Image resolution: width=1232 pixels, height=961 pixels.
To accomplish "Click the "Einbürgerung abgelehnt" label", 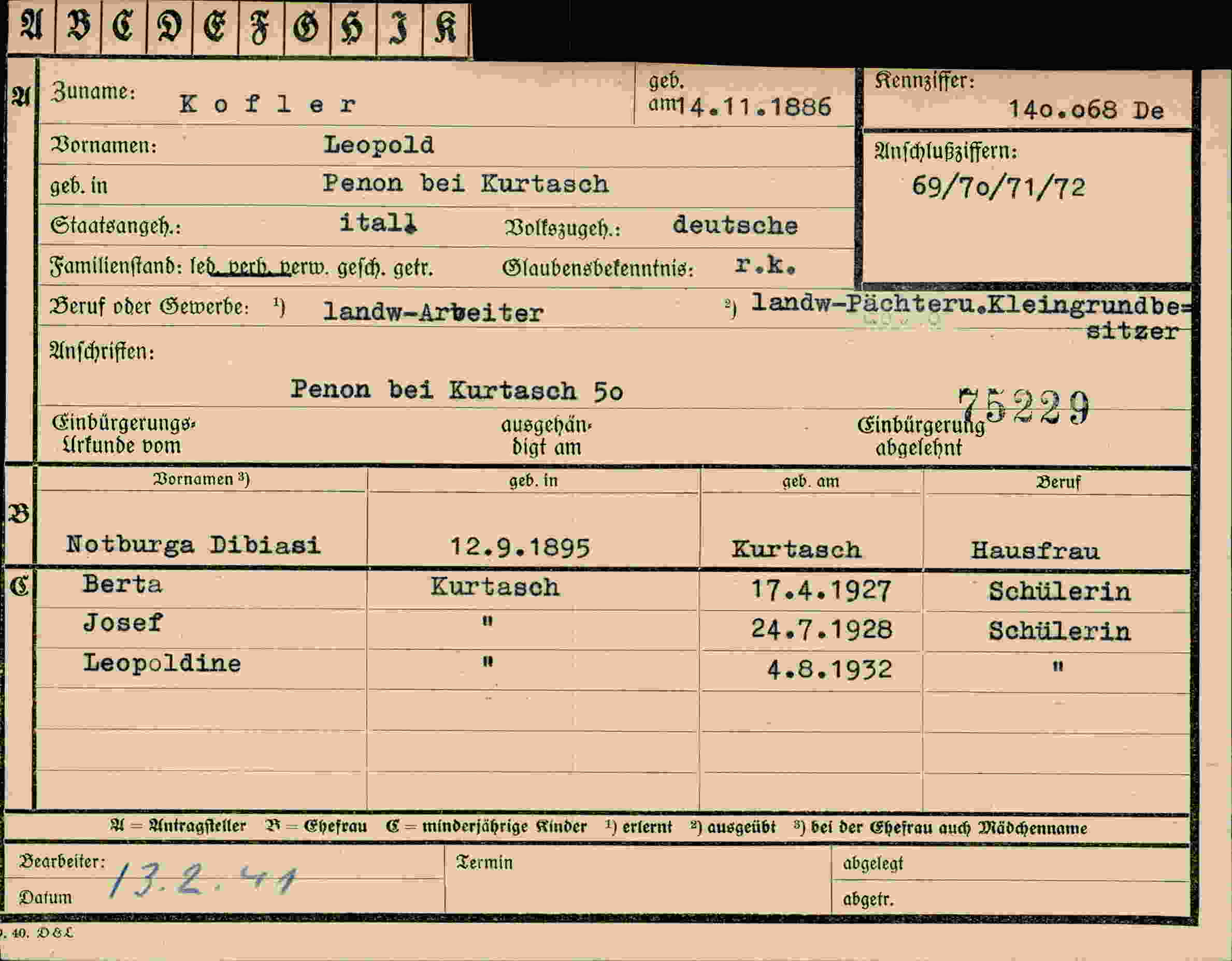I will 921,436.
